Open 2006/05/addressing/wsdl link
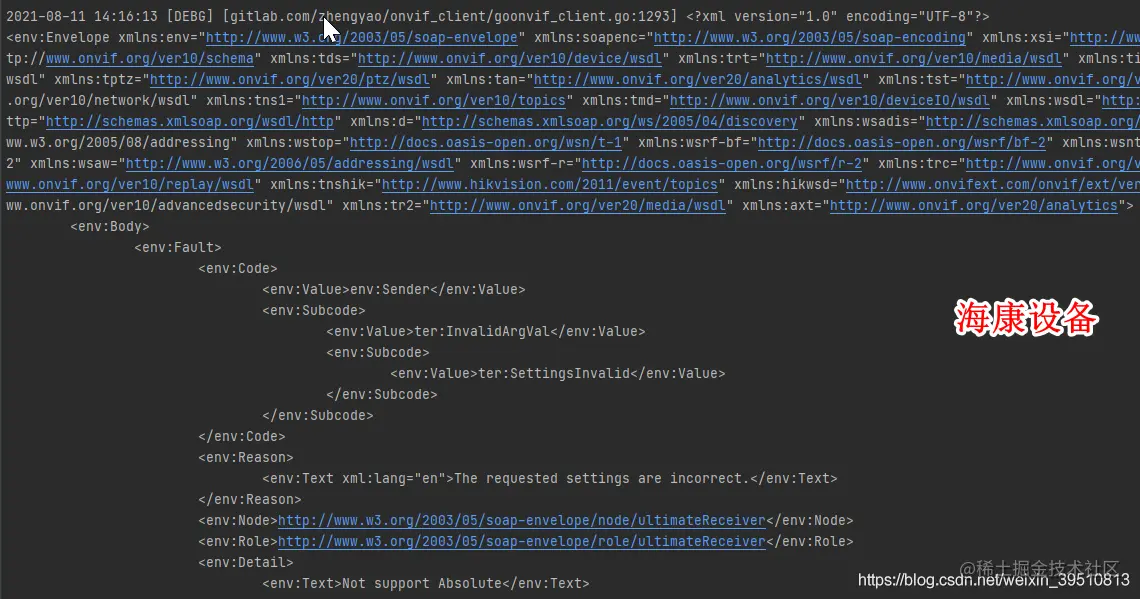The height and width of the screenshot is (599, 1140). coord(289,164)
